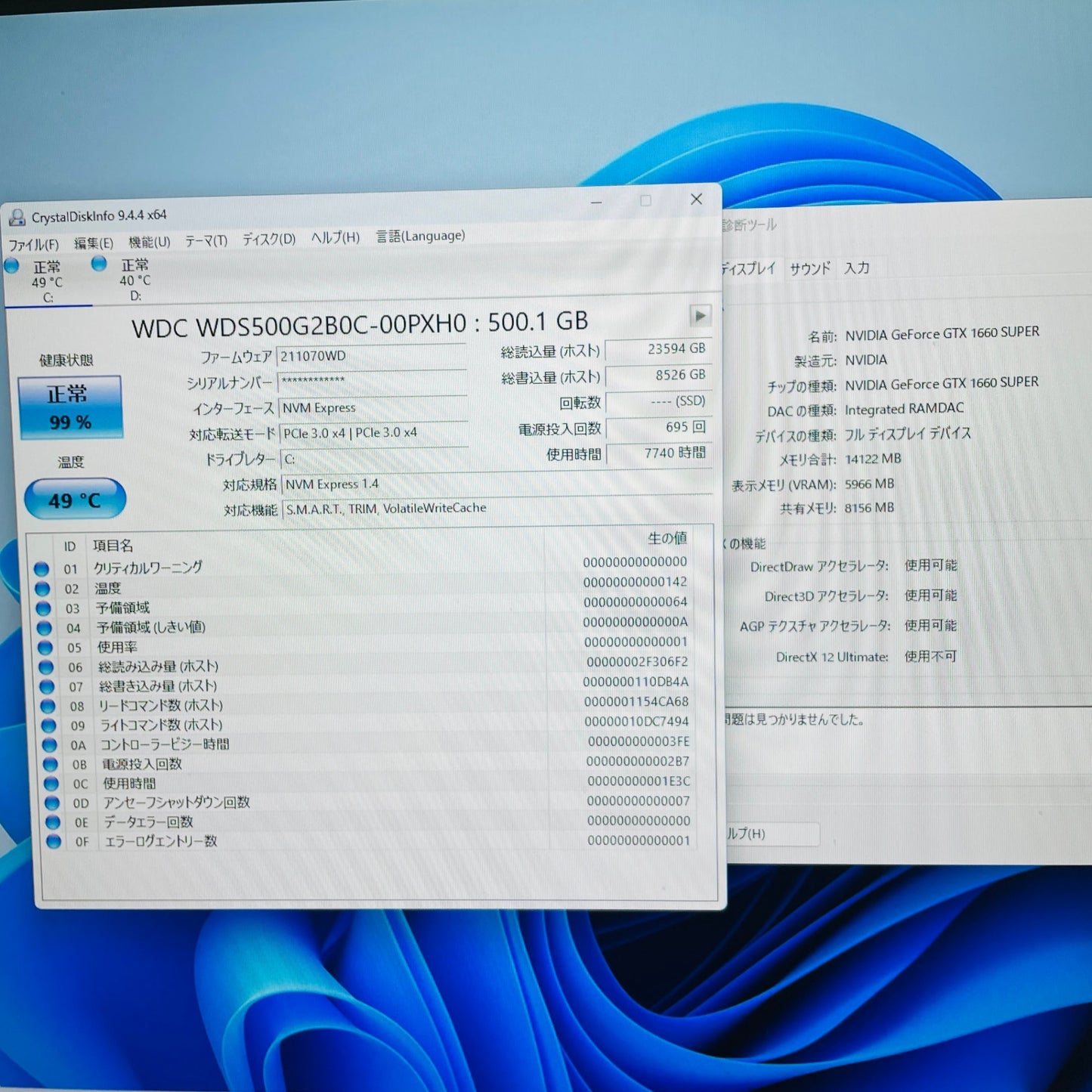
Task: Click the 49°C temperature gauge
Action: pyautogui.click(x=75, y=497)
